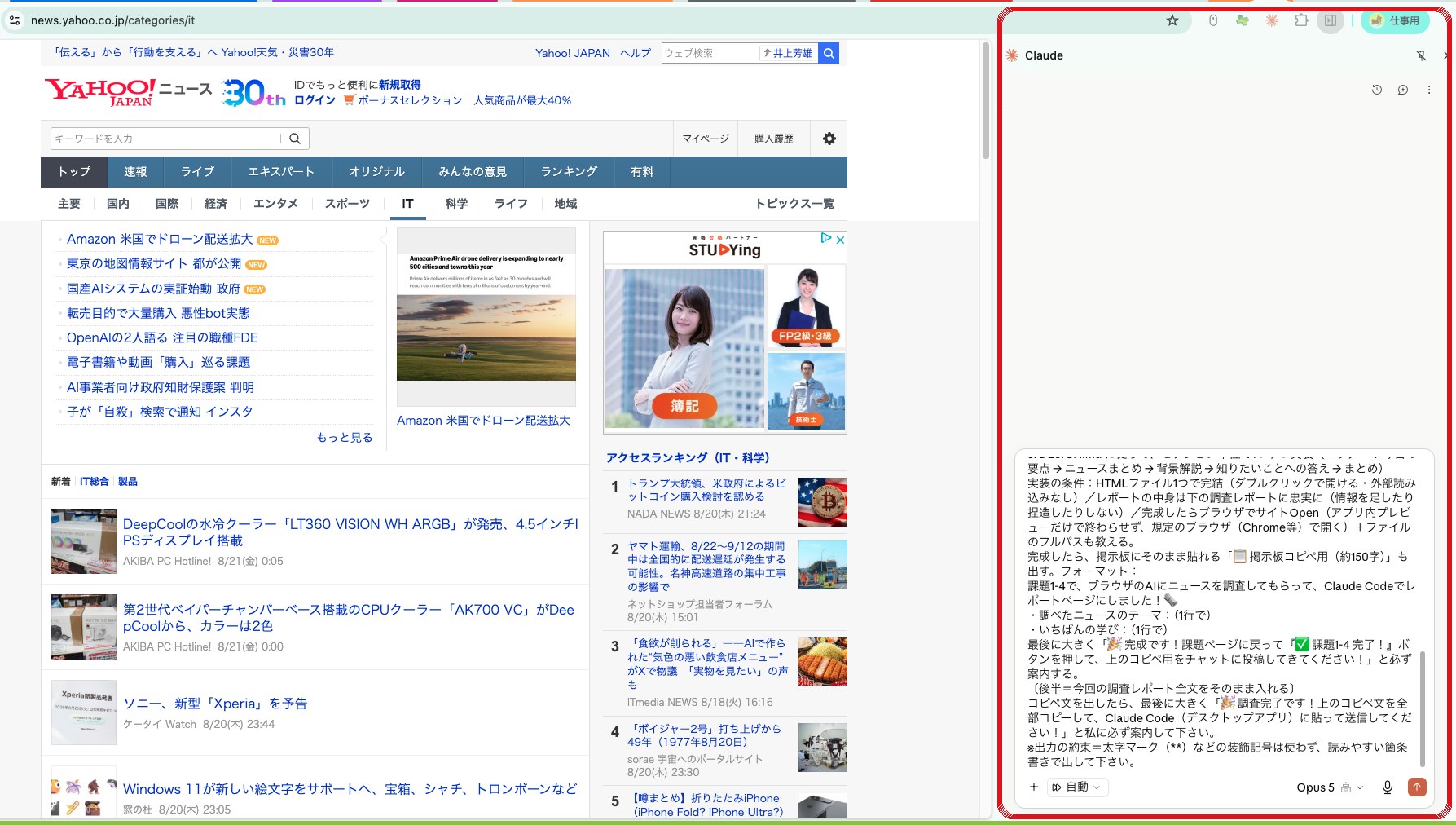1456x825 pixels.
Task: Click the news keyword search magnifier icon
Action: 295,139
